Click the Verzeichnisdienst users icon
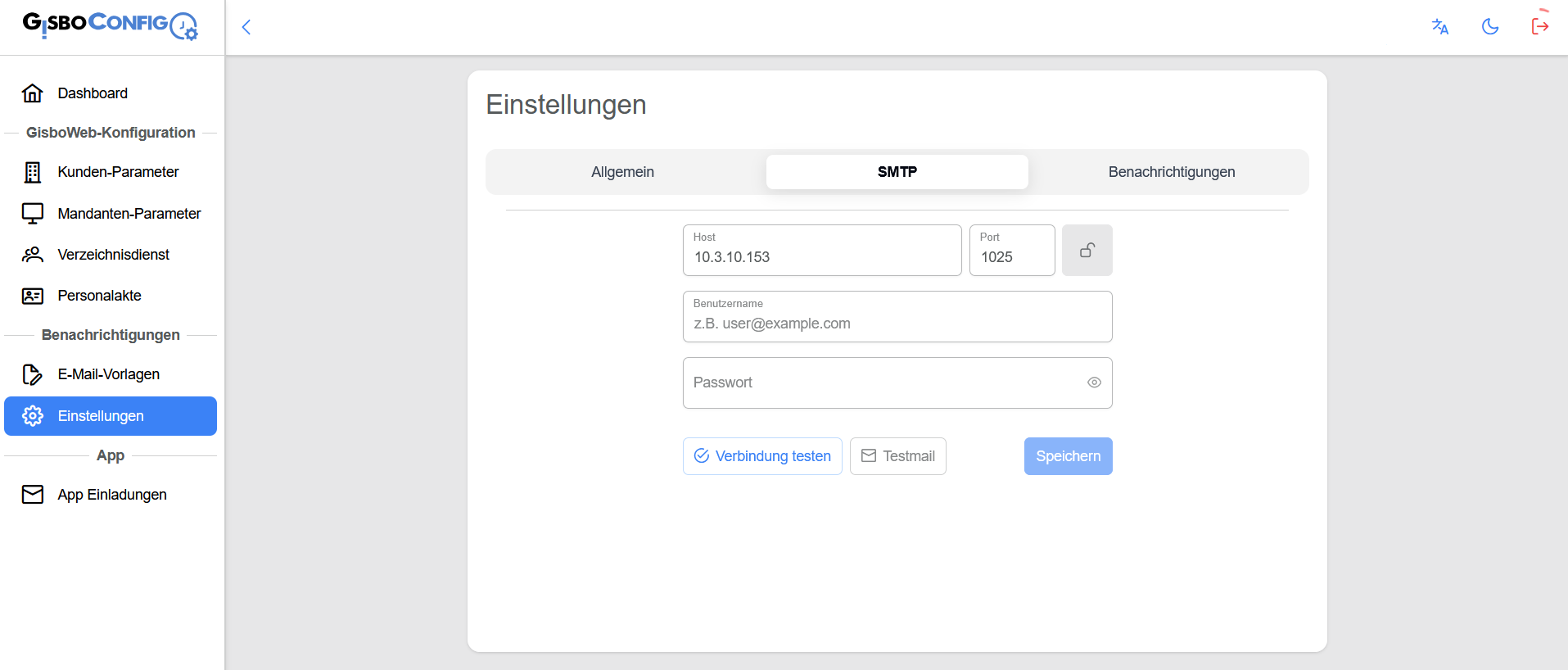1568x670 pixels. point(33,255)
